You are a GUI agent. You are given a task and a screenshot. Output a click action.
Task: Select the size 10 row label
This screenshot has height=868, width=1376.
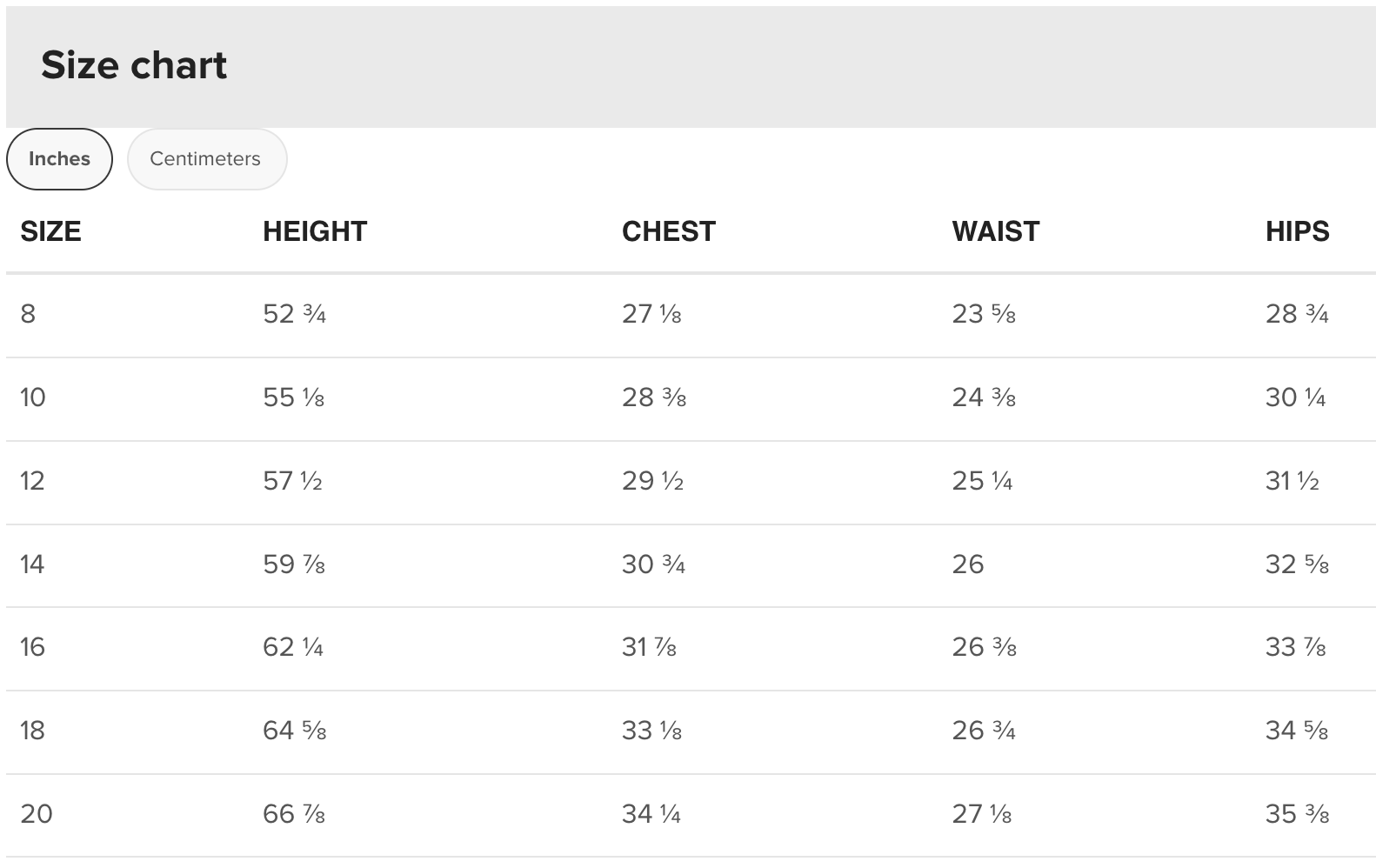pos(32,397)
